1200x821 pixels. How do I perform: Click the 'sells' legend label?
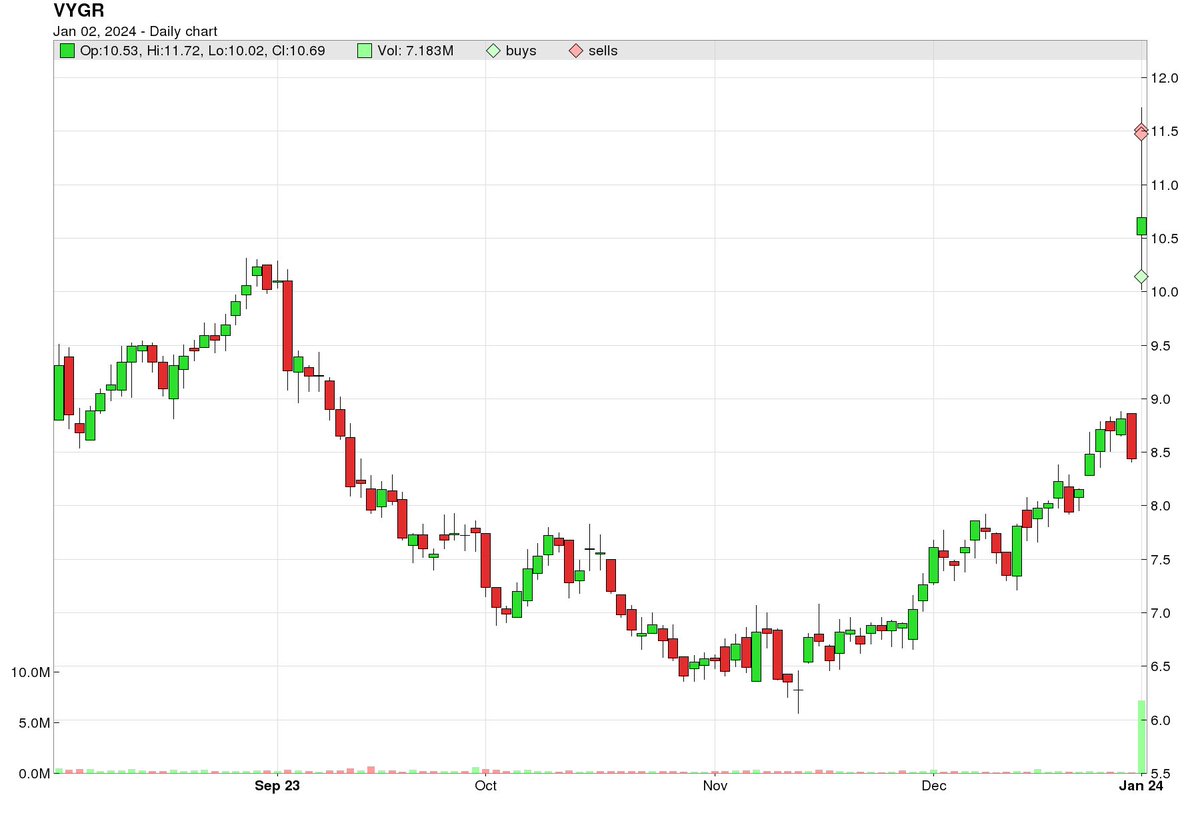pyautogui.click(x=602, y=50)
